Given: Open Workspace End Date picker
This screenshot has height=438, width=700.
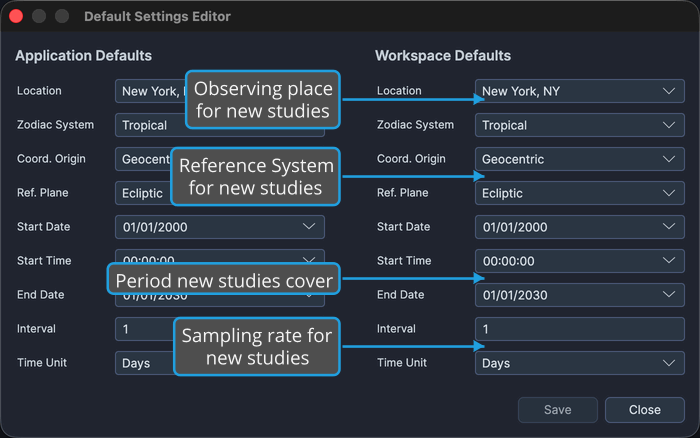Looking at the screenshot, I should tap(579, 295).
